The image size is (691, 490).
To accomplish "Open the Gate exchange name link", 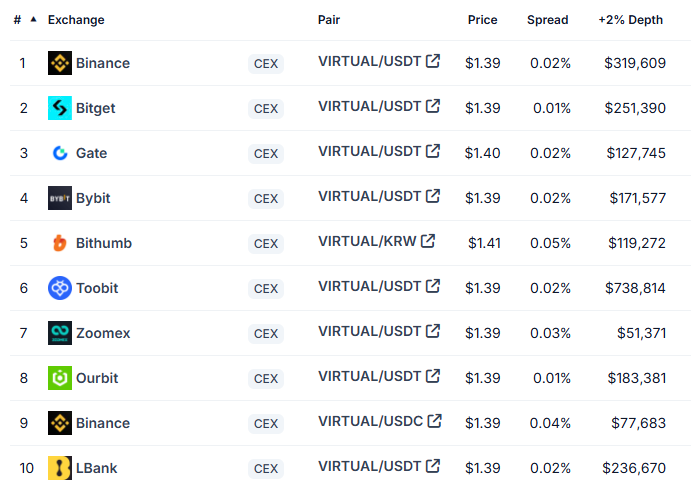I will pyautogui.click(x=92, y=153).
